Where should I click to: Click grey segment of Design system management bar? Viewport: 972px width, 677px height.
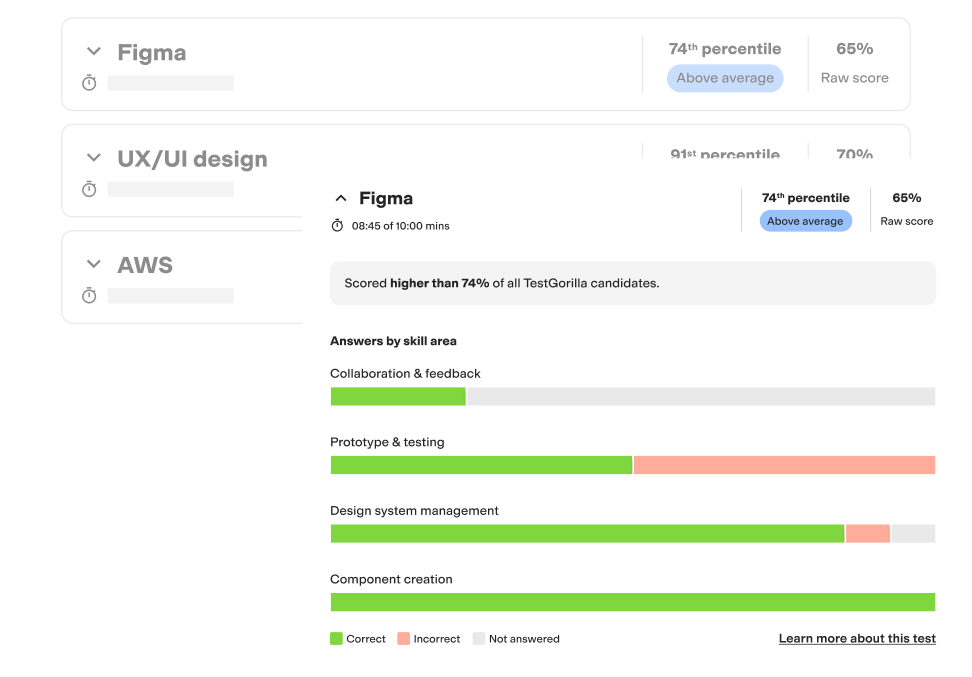point(914,534)
